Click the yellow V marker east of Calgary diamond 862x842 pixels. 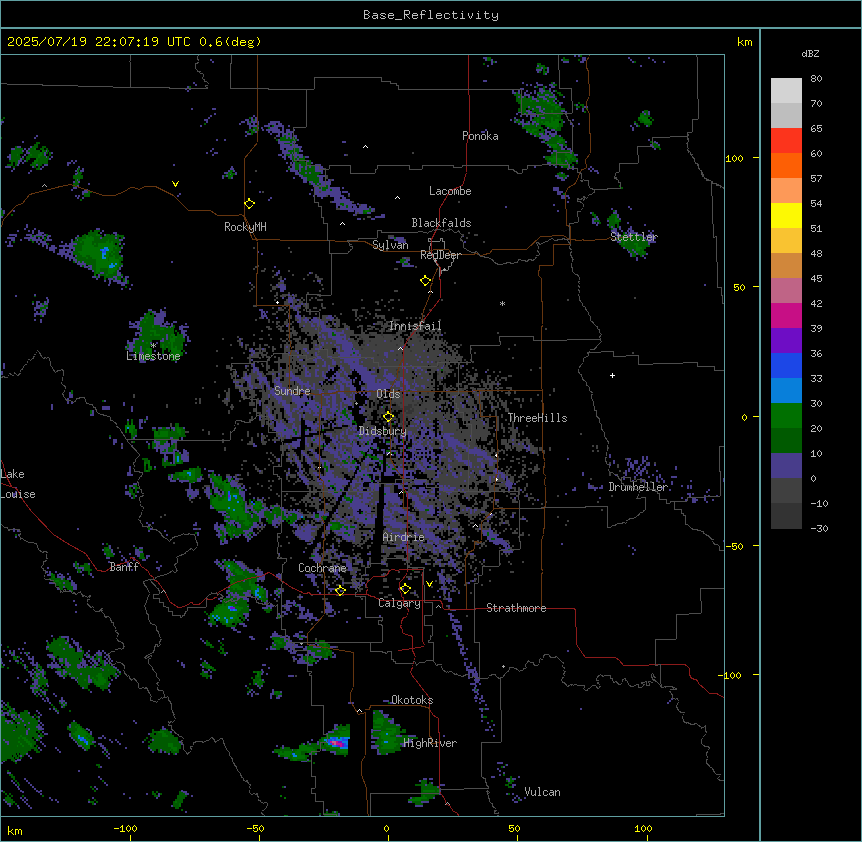(429, 584)
